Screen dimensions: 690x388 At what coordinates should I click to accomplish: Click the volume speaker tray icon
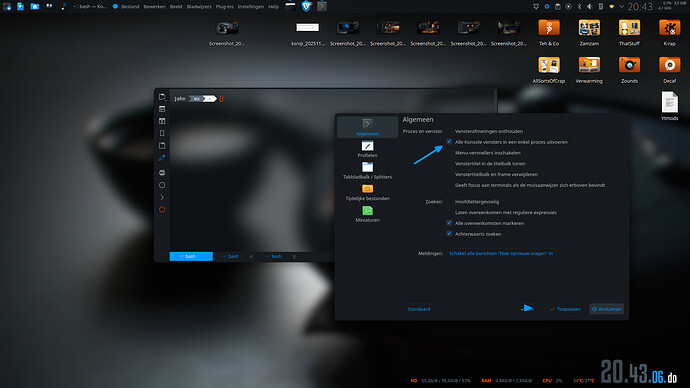click(x=590, y=7)
